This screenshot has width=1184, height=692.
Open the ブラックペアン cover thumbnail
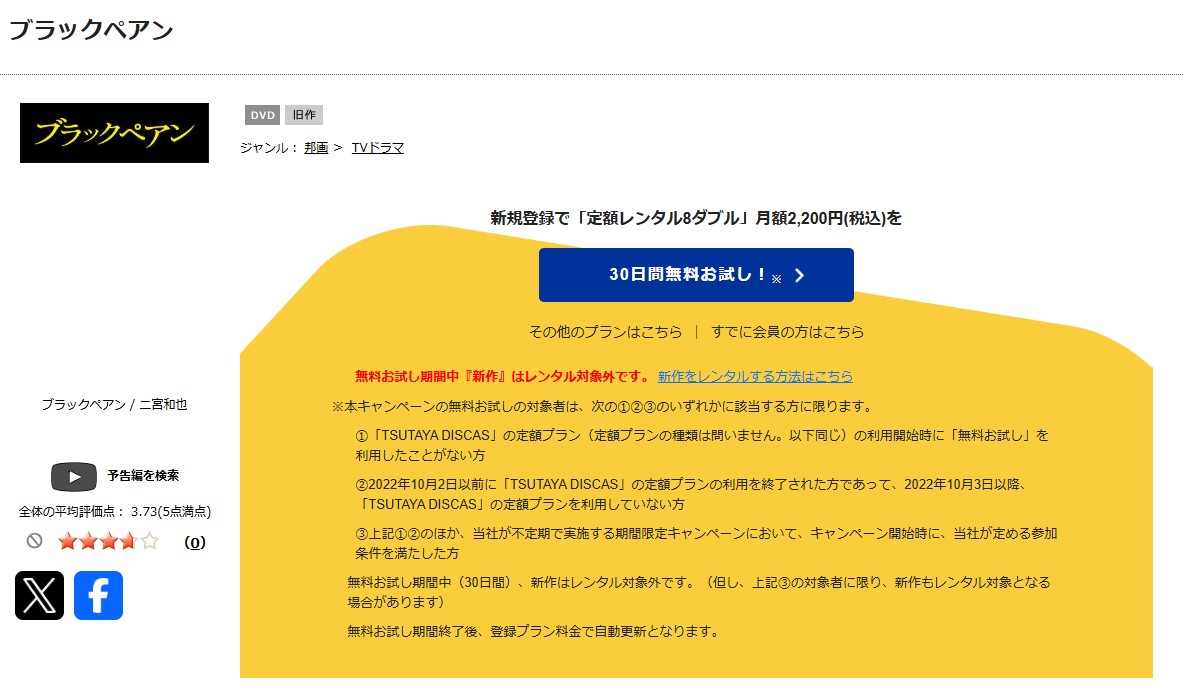(114, 133)
